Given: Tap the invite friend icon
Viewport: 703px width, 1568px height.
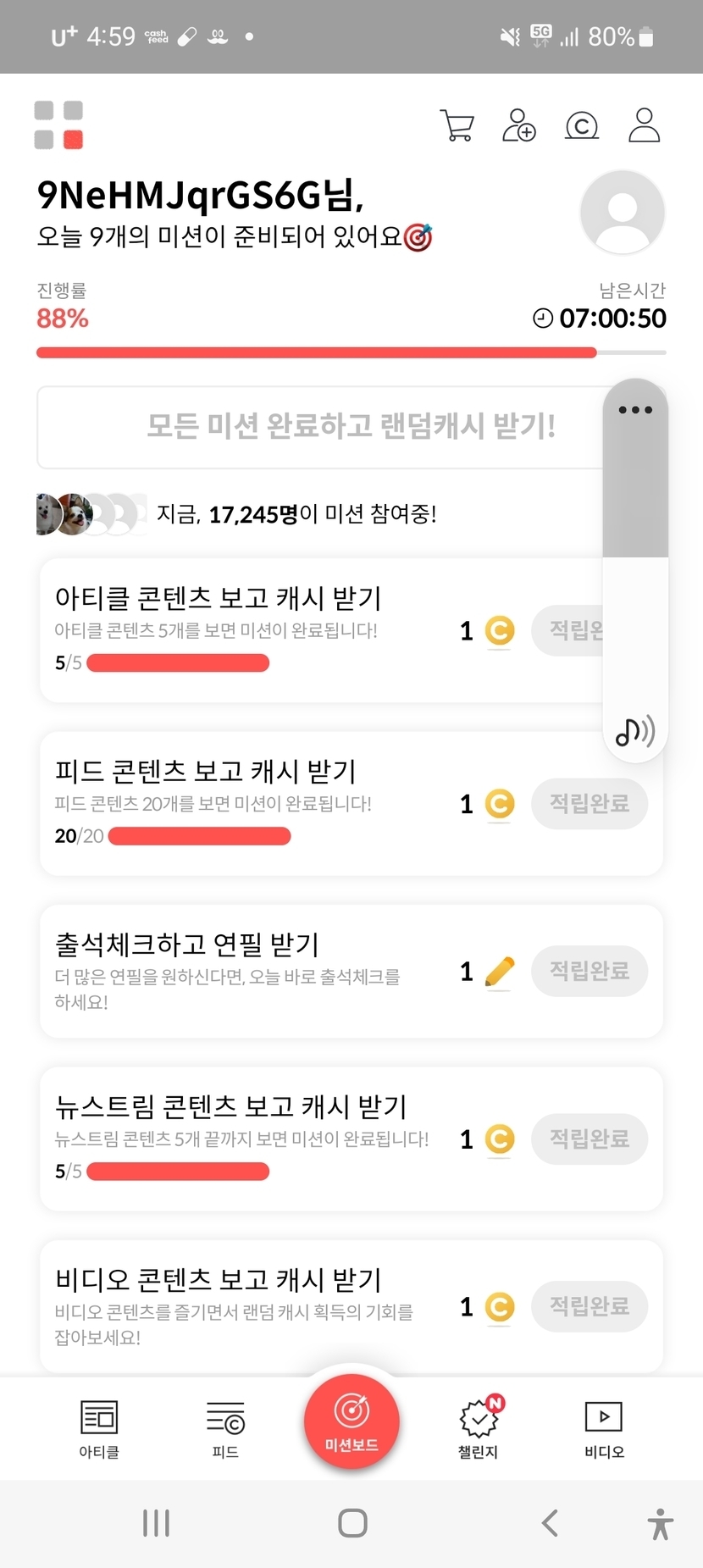Looking at the screenshot, I should pyautogui.click(x=518, y=125).
